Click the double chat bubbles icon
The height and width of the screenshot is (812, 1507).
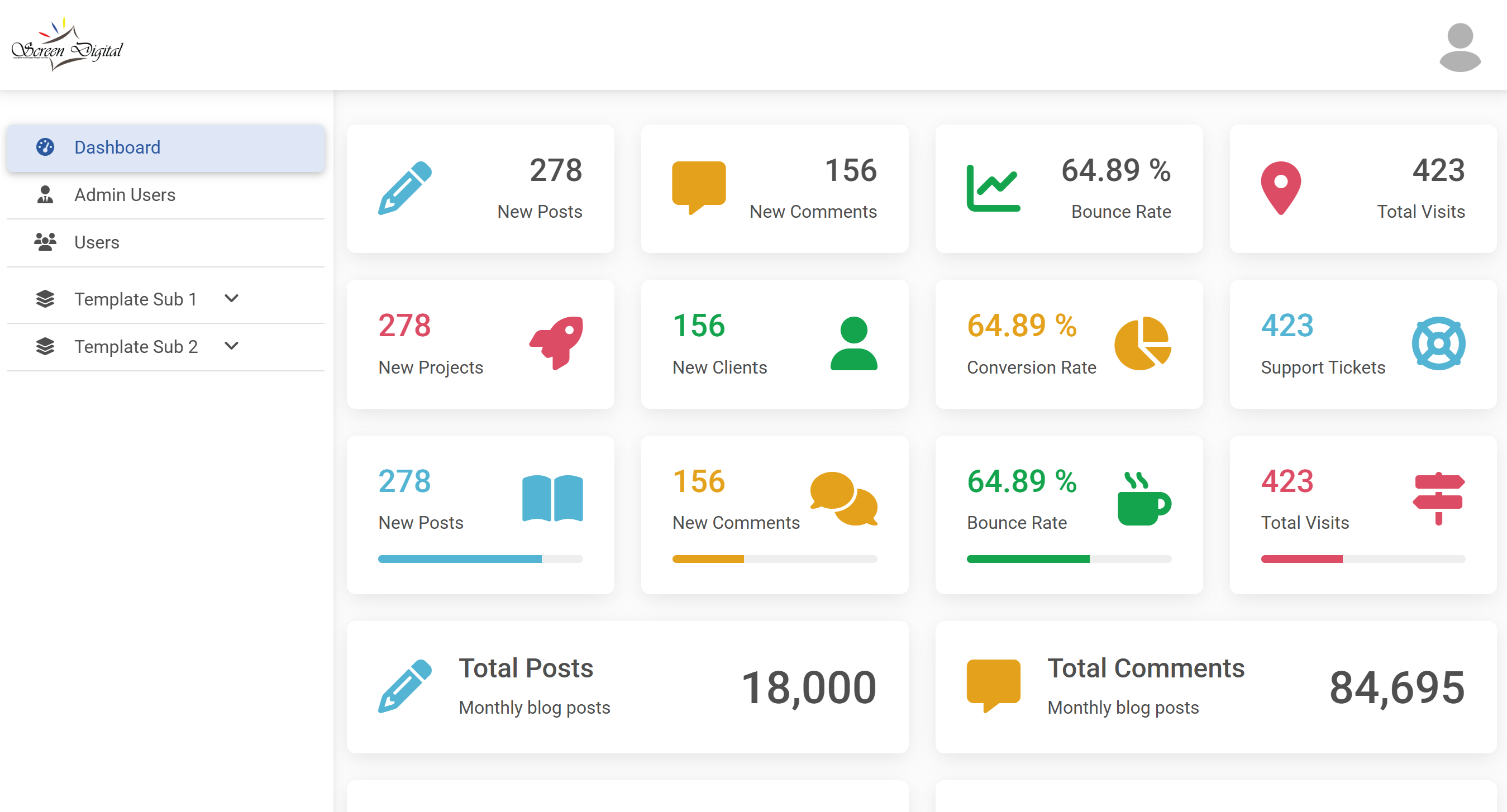click(x=843, y=499)
